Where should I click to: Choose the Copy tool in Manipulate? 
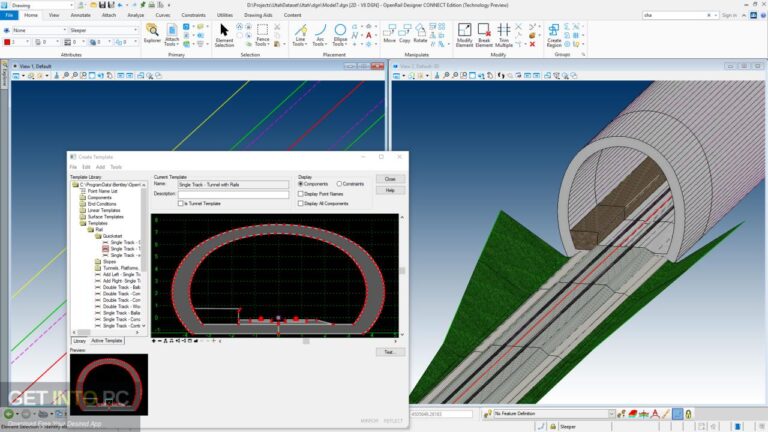(x=405, y=33)
